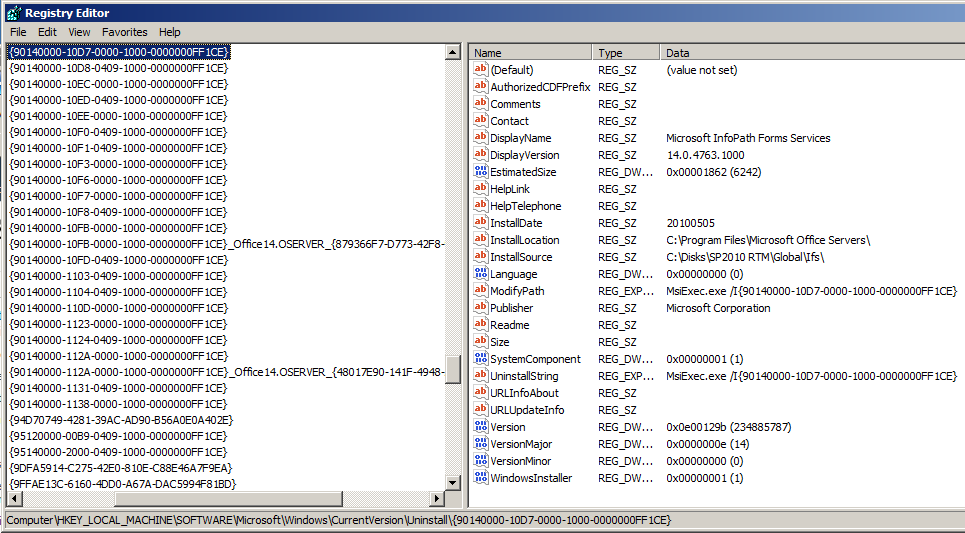Click the Data column header

tap(810, 53)
